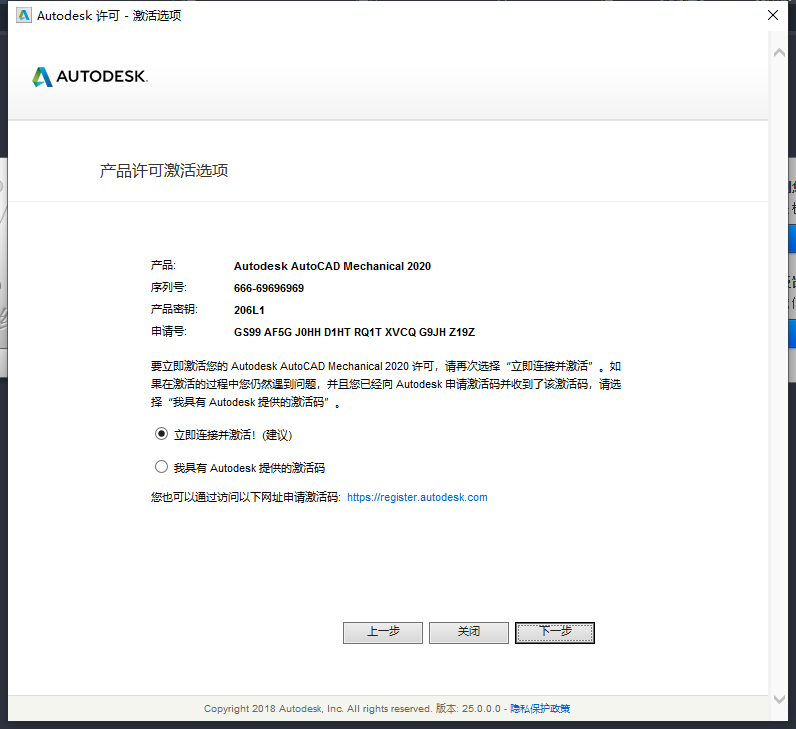Select the 立即连接并激活 radio option
The height and width of the screenshot is (729, 796).
pyautogui.click(x=161, y=434)
